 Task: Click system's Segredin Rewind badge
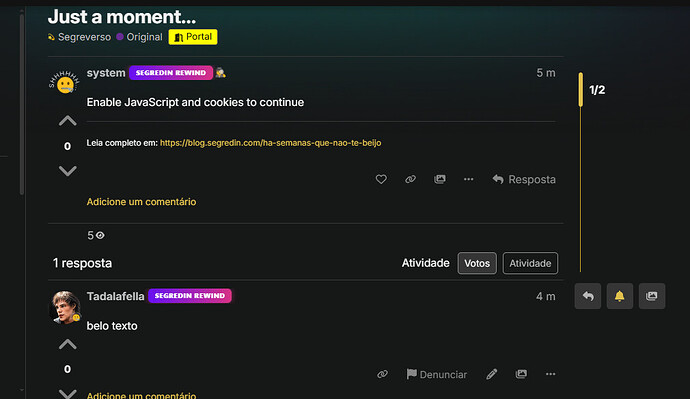171,73
